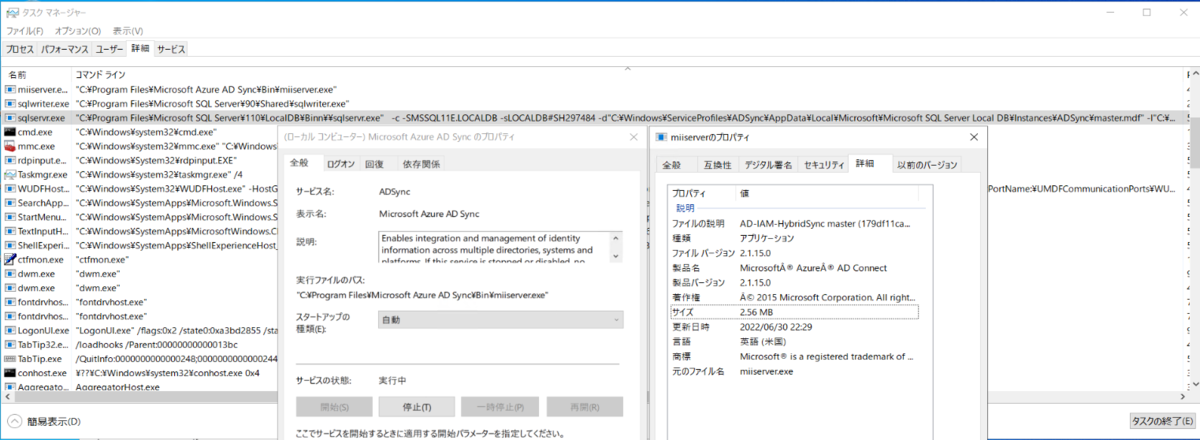Click the executable path text in ADSync properties
The height and width of the screenshot is (440, 1200).
pos(421,295)
